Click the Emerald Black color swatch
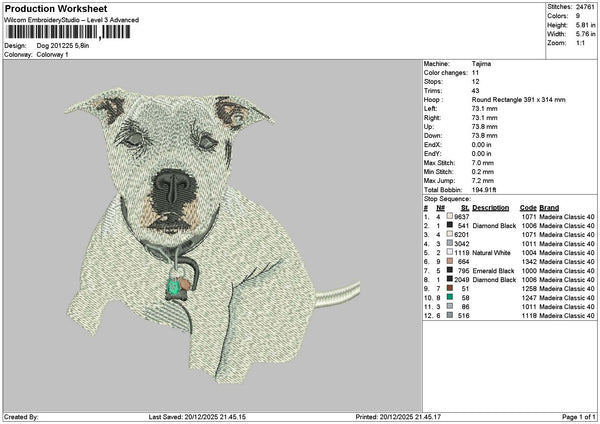Viewport: 600px width, 424px height. click(x=450, y=271)
